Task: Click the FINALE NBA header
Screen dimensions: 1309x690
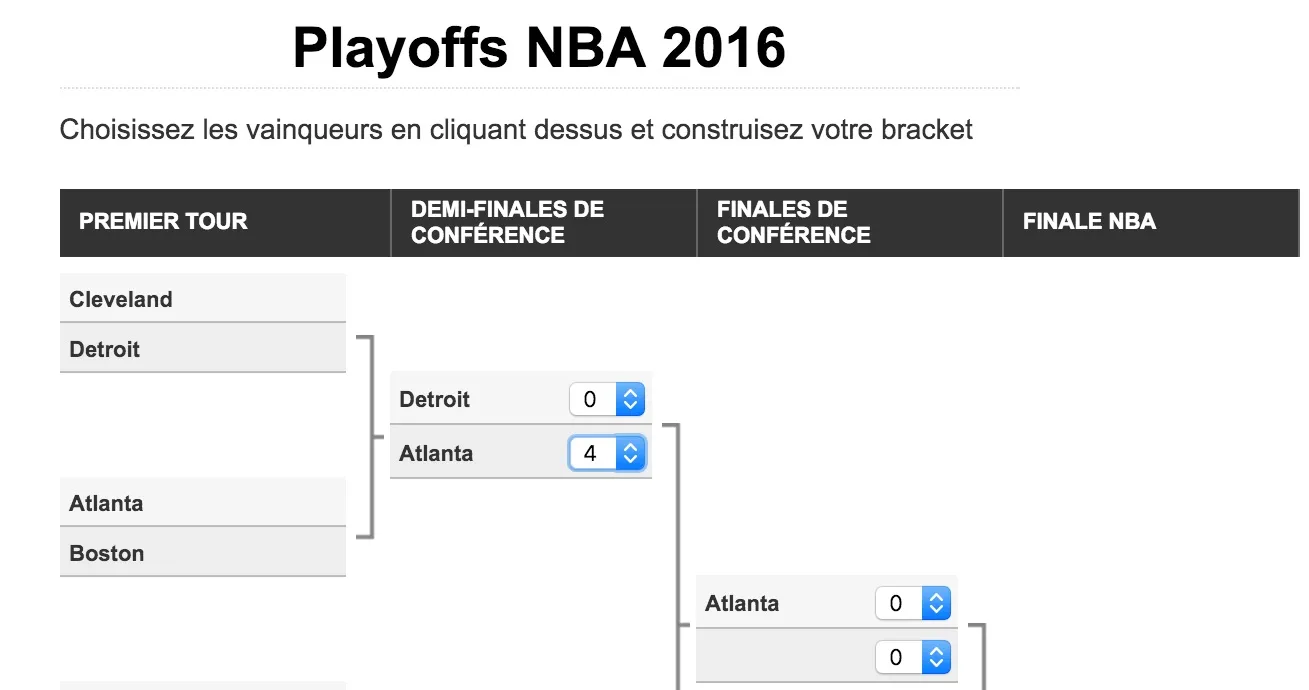Action: tap(1089, 222)
